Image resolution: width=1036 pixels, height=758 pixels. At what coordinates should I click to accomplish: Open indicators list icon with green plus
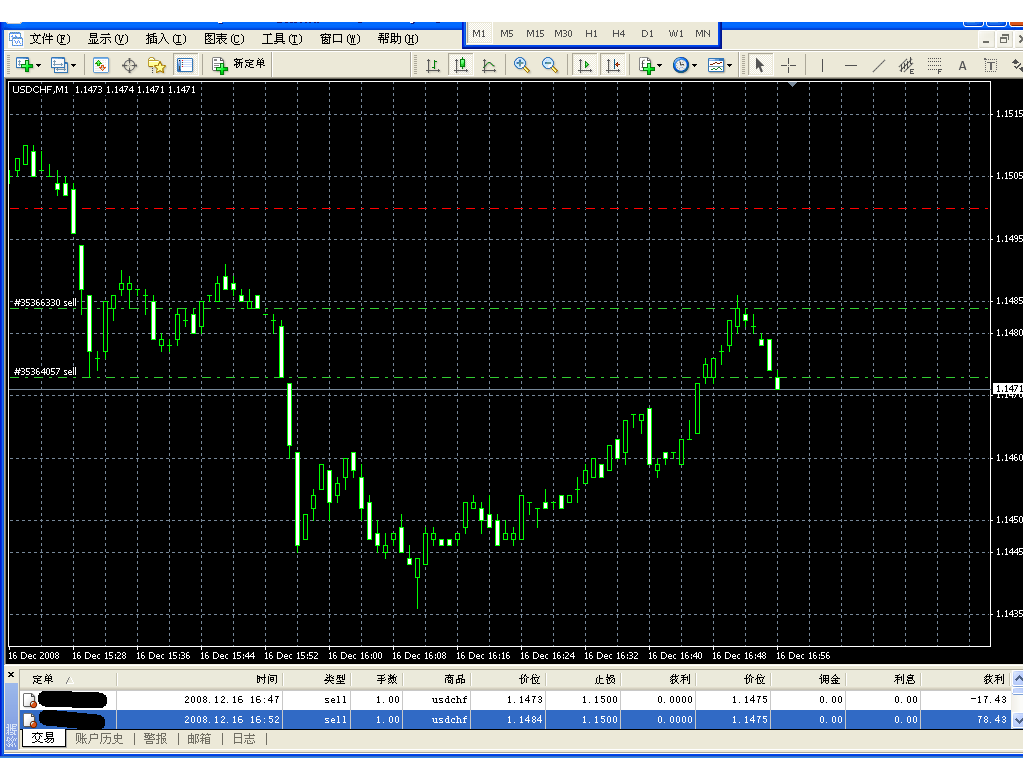[647, 65]
